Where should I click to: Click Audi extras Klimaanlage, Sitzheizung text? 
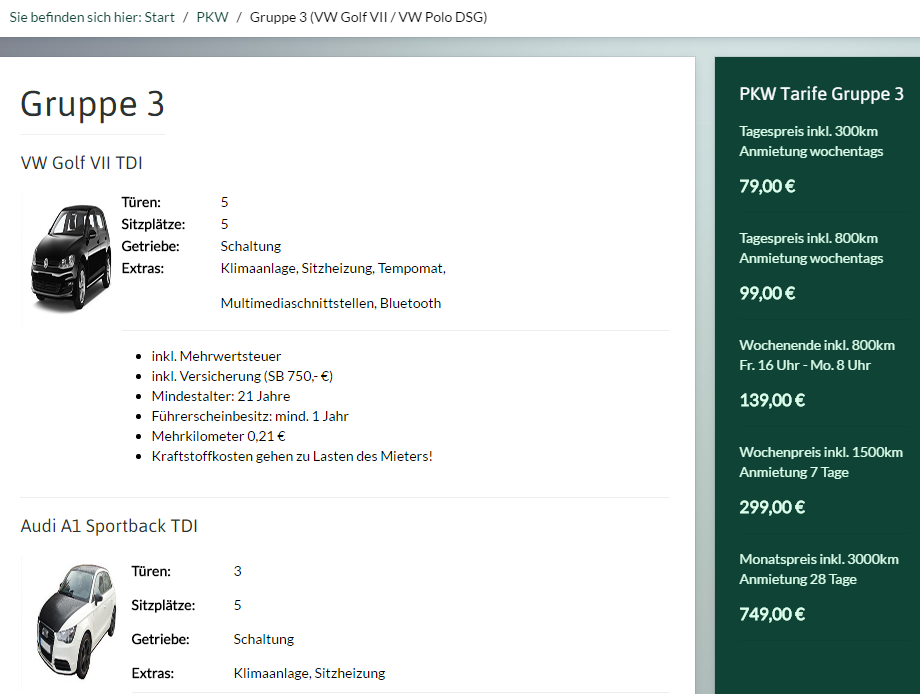point(309,673)
